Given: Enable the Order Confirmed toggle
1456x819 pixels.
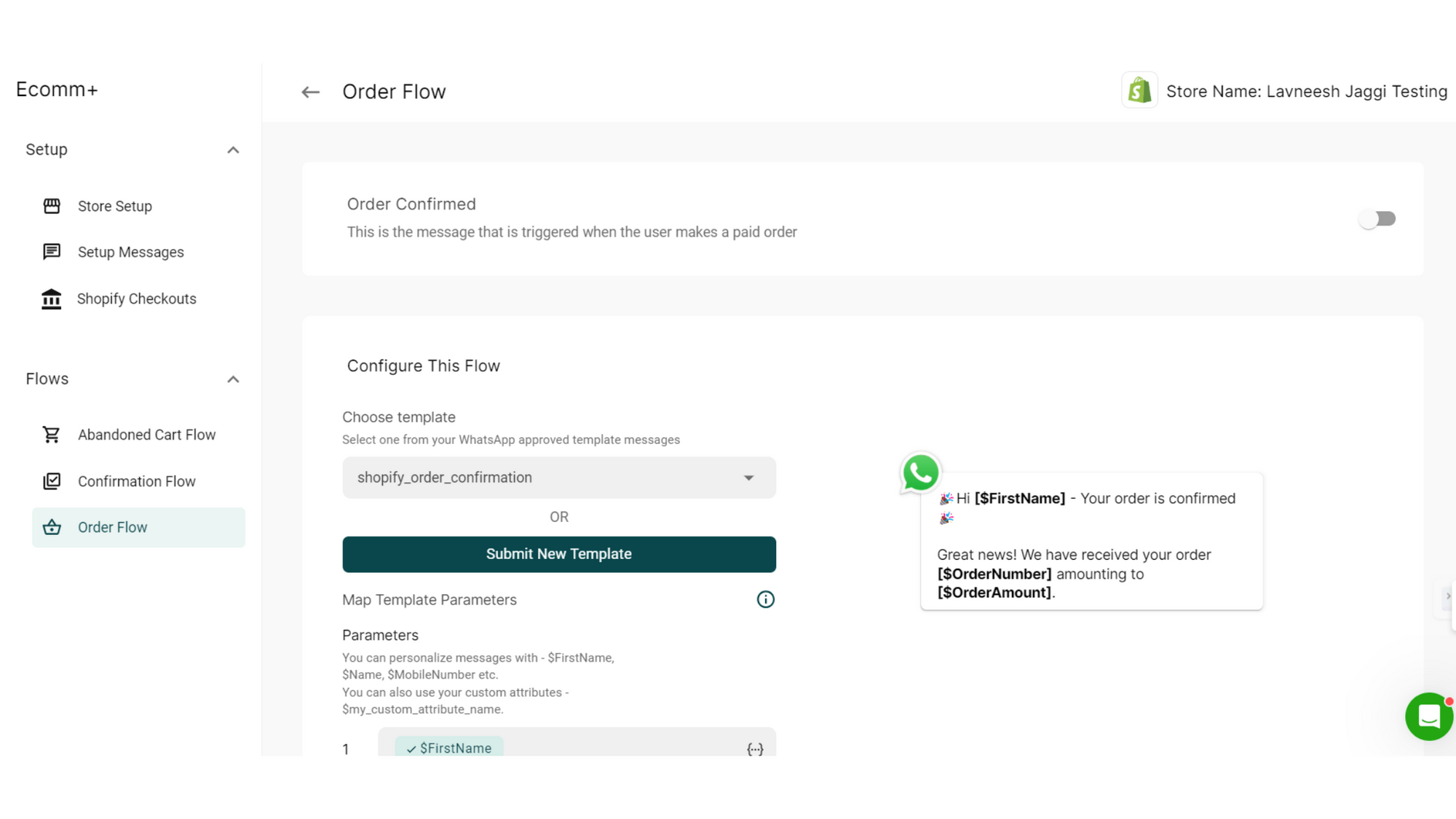Looking at the screenshot, I should [x=1377, y=218].
